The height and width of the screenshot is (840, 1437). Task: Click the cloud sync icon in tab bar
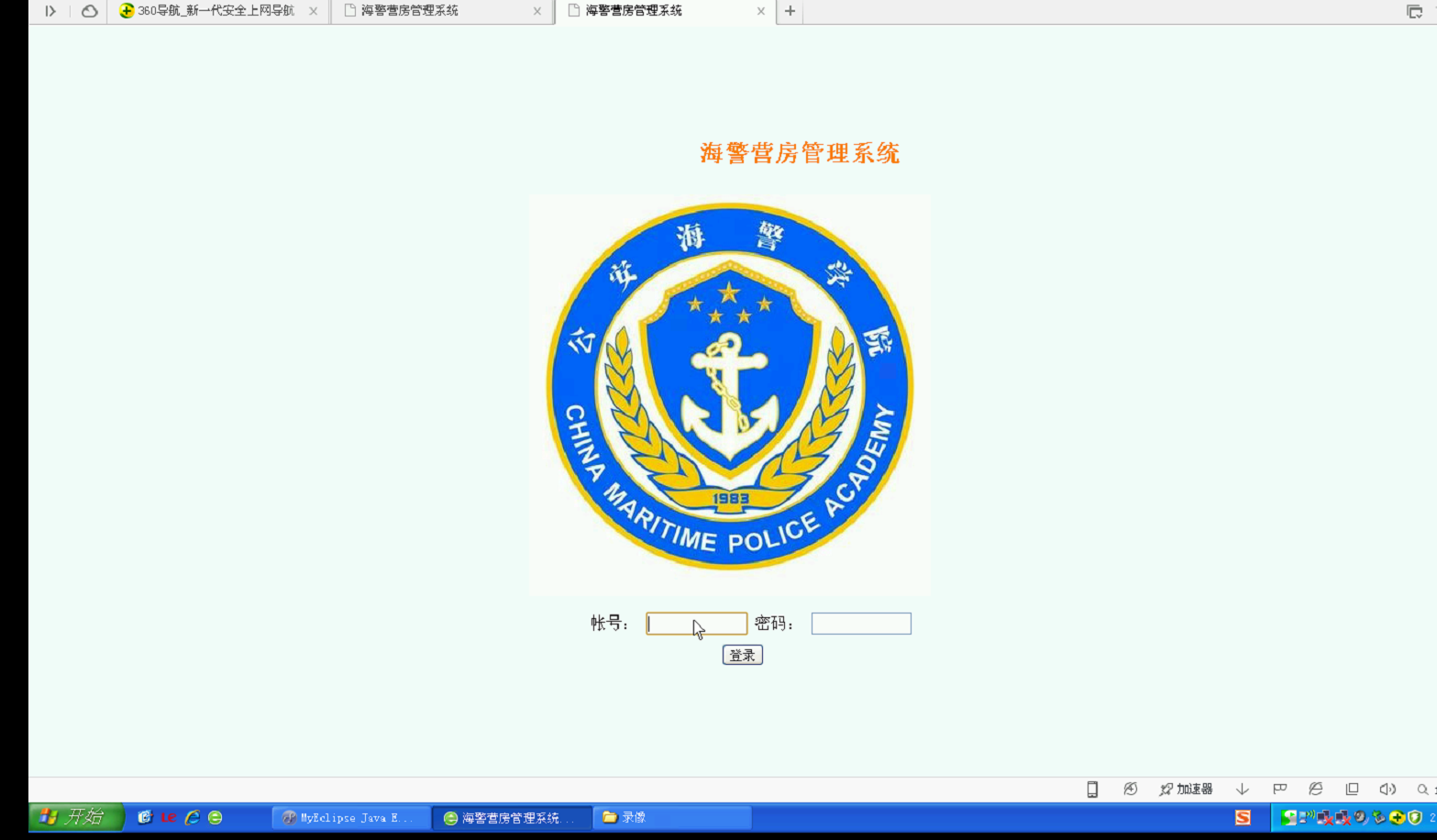pos(89,11)
